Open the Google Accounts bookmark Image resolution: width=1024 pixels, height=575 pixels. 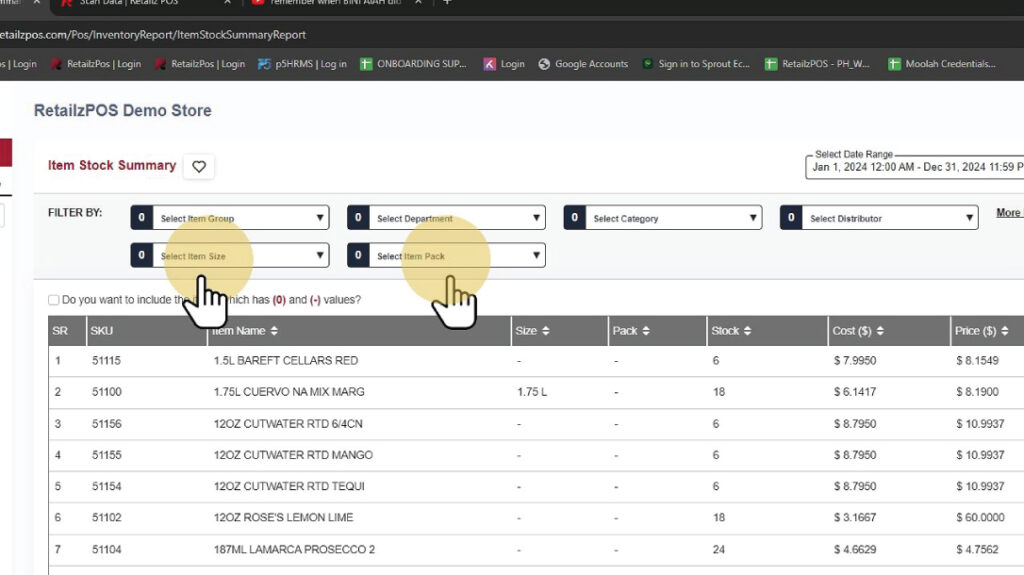[x=583, y=64]
